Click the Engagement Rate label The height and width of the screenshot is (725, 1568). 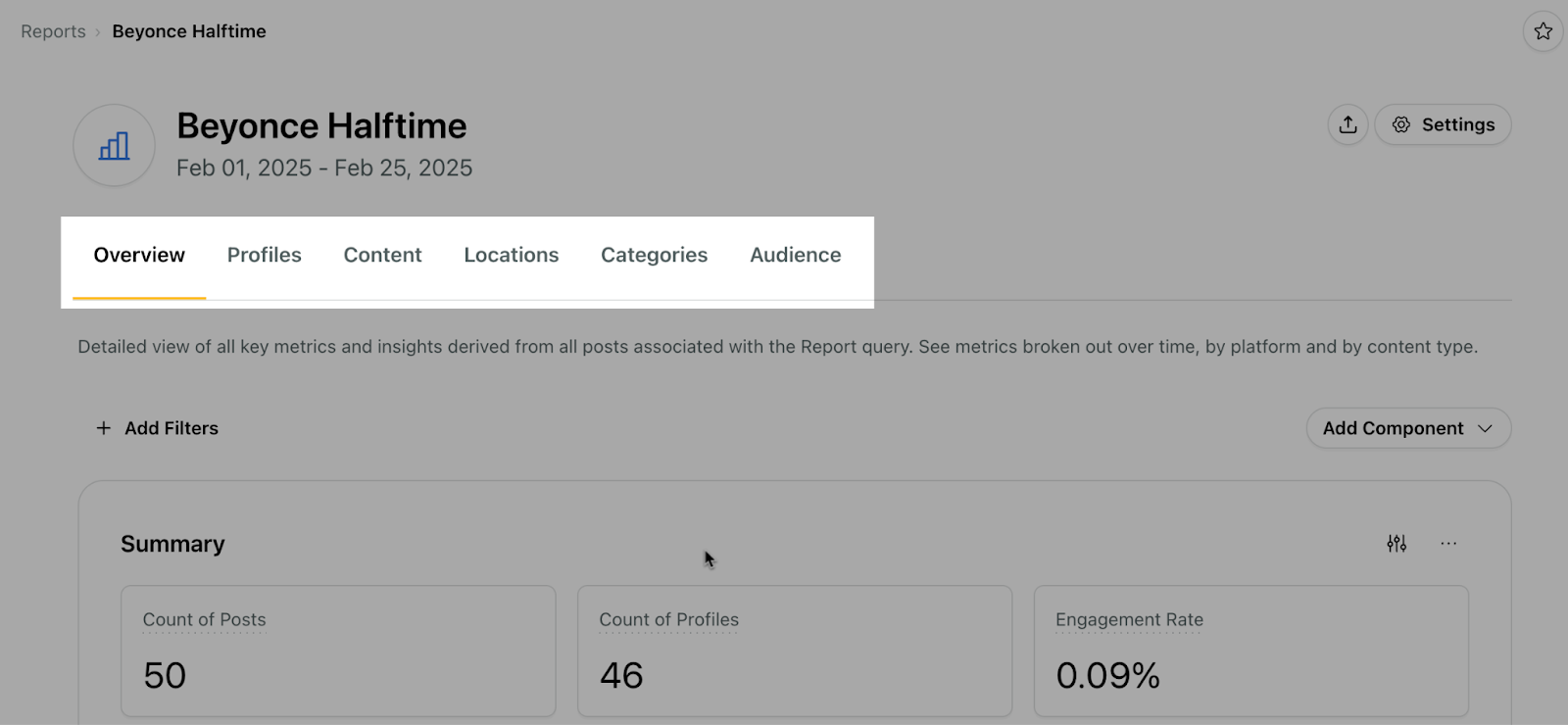pos(1129,620)
